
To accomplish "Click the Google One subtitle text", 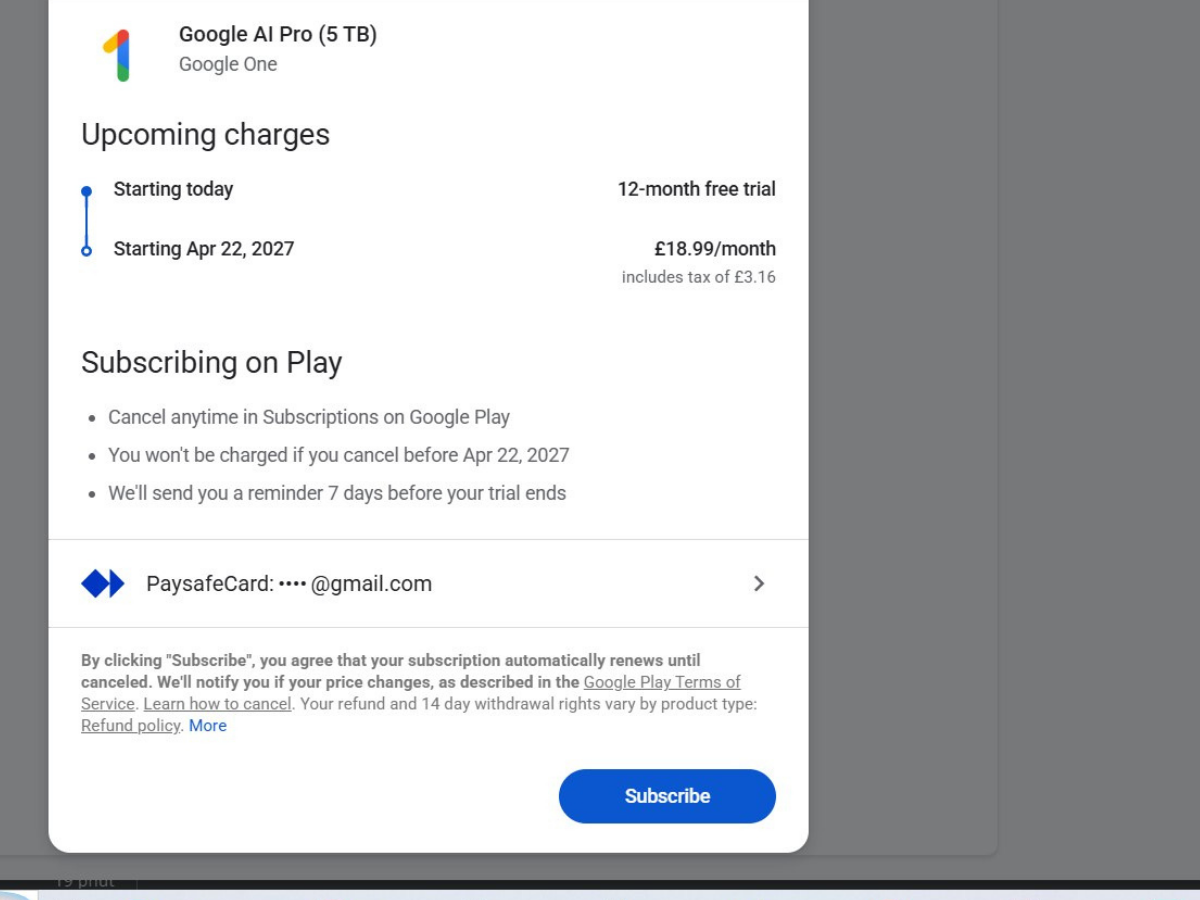I will (228, 64).
